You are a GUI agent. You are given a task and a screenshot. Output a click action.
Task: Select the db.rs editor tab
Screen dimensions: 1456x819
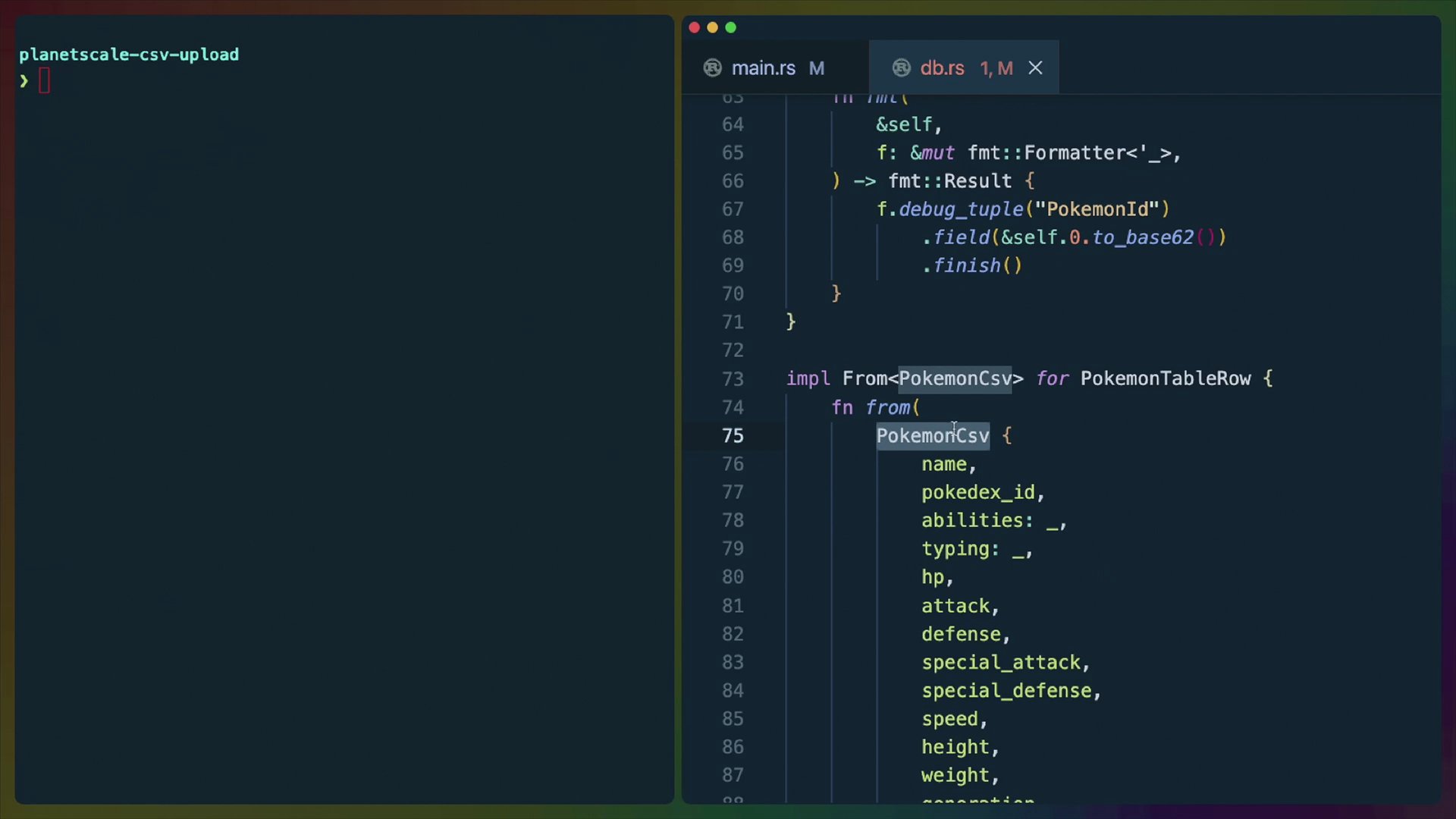point(964,68)
